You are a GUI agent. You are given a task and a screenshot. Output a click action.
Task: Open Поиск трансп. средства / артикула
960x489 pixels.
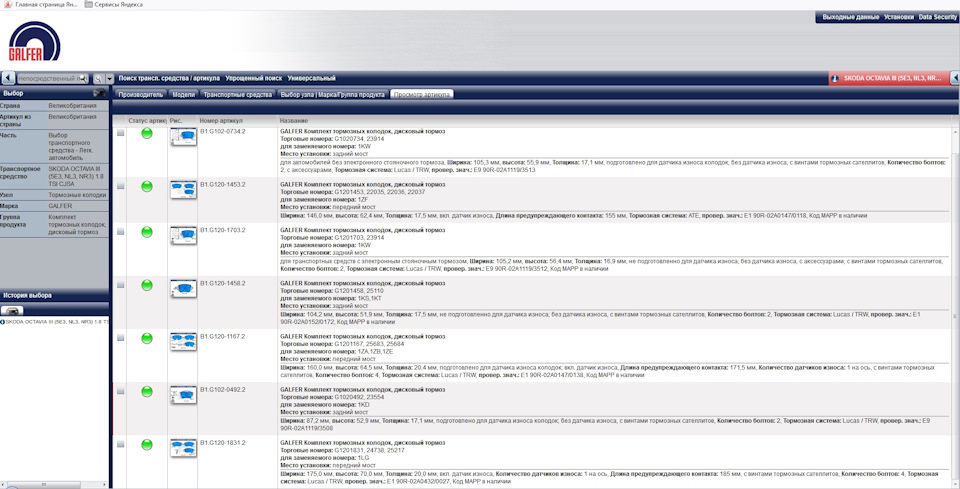click(x=169, y=78)
